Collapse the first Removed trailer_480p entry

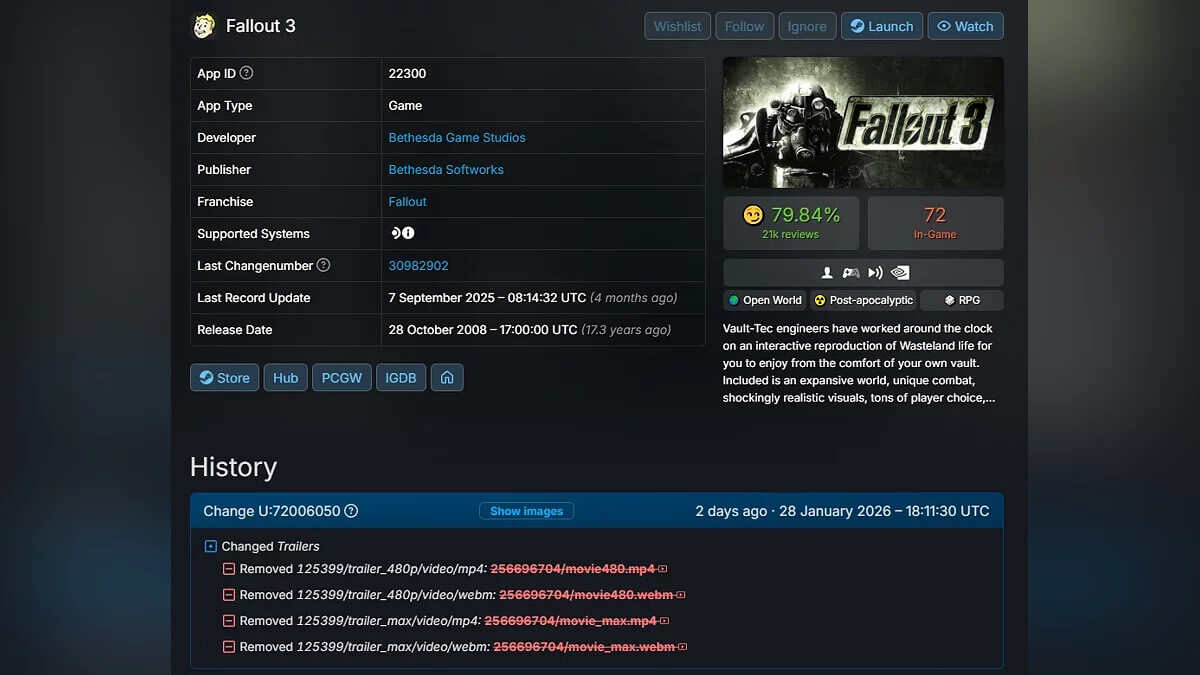[227, 568]
